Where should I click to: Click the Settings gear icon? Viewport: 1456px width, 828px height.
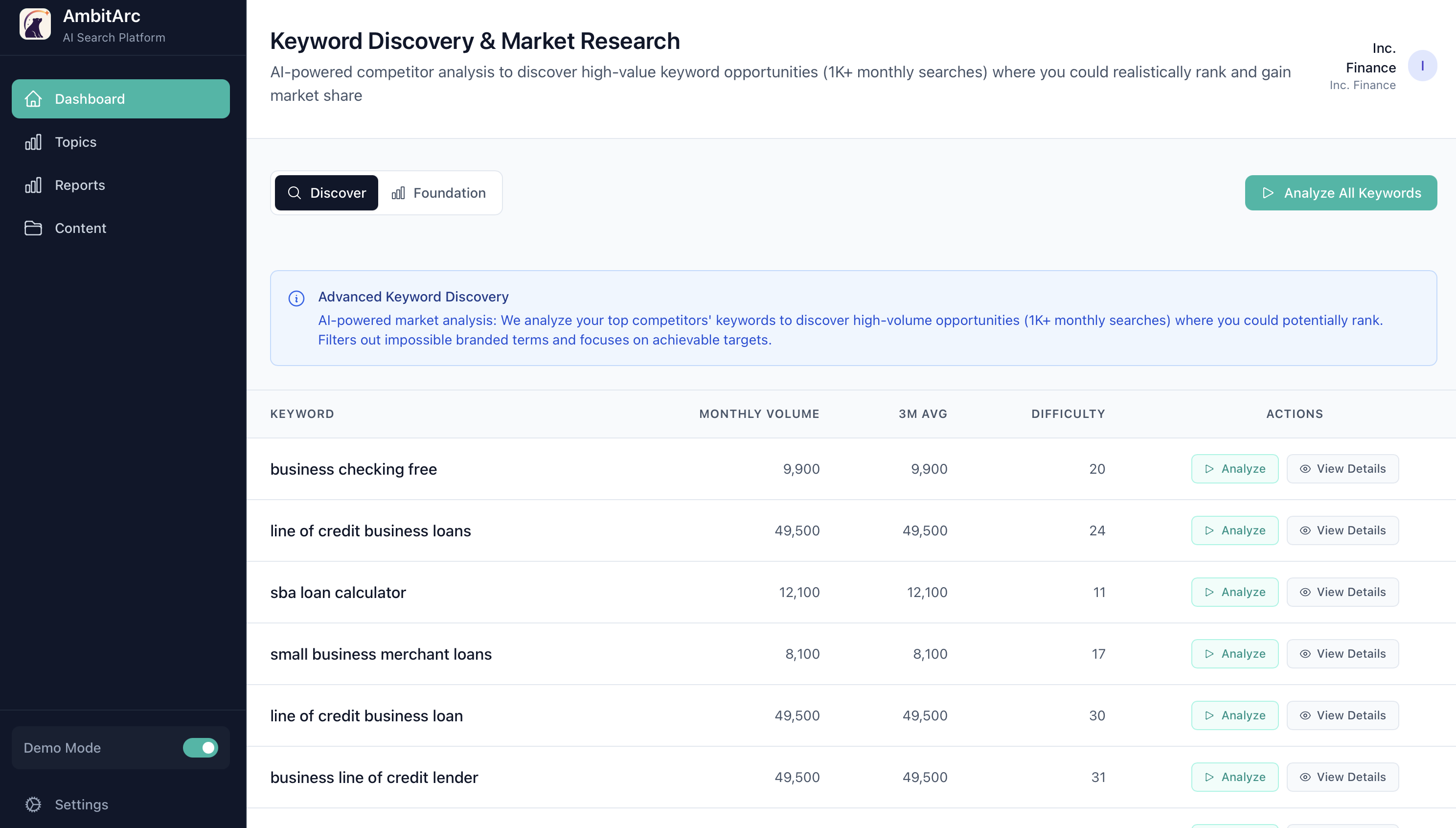coord(33,804)
